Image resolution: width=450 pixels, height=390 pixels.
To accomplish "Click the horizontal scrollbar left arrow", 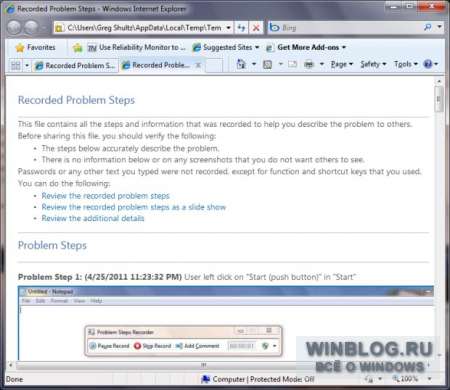I will (x=10, y=365).
